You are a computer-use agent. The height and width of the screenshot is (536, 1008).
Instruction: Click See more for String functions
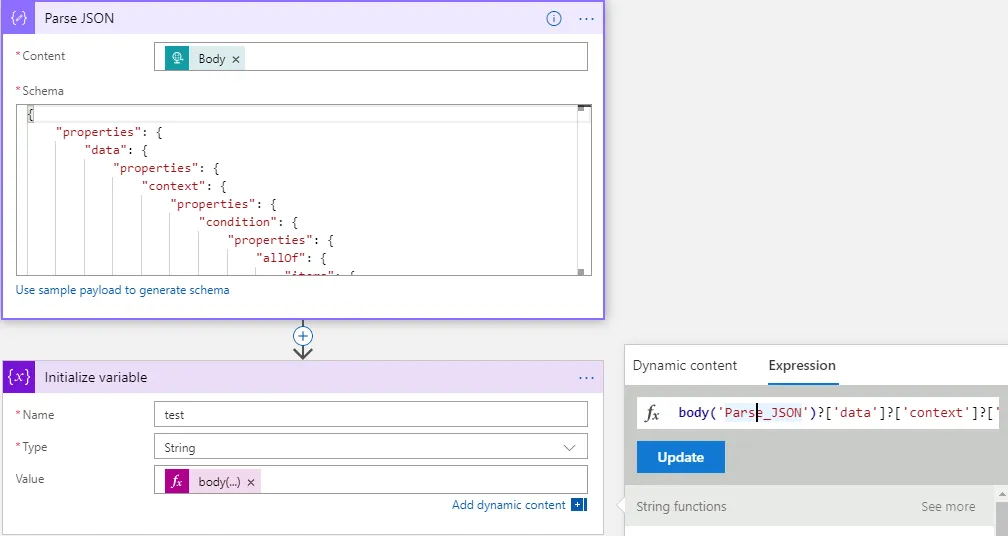click(x=948, y=506)
